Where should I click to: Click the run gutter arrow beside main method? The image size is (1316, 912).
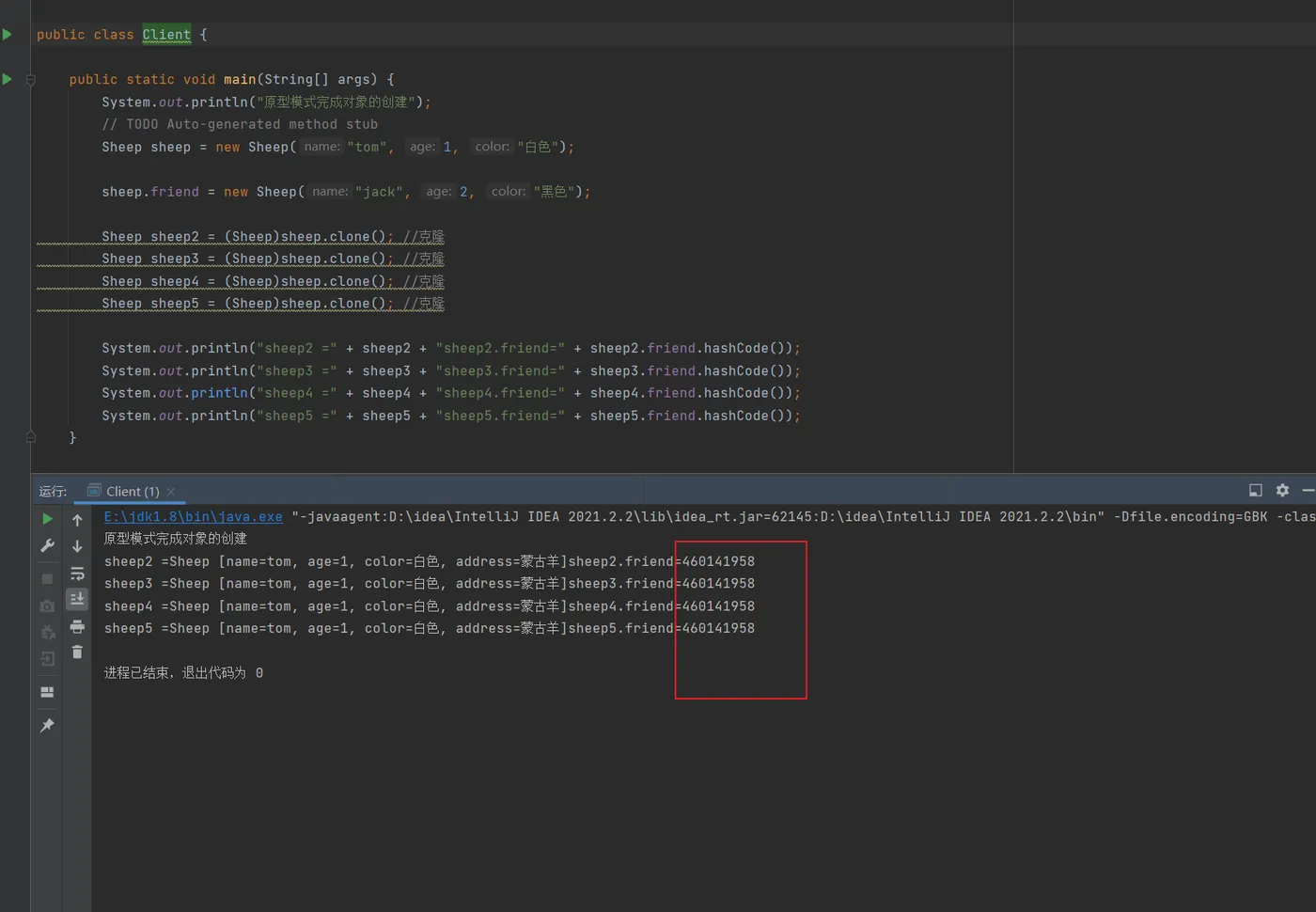pos(8,79)
